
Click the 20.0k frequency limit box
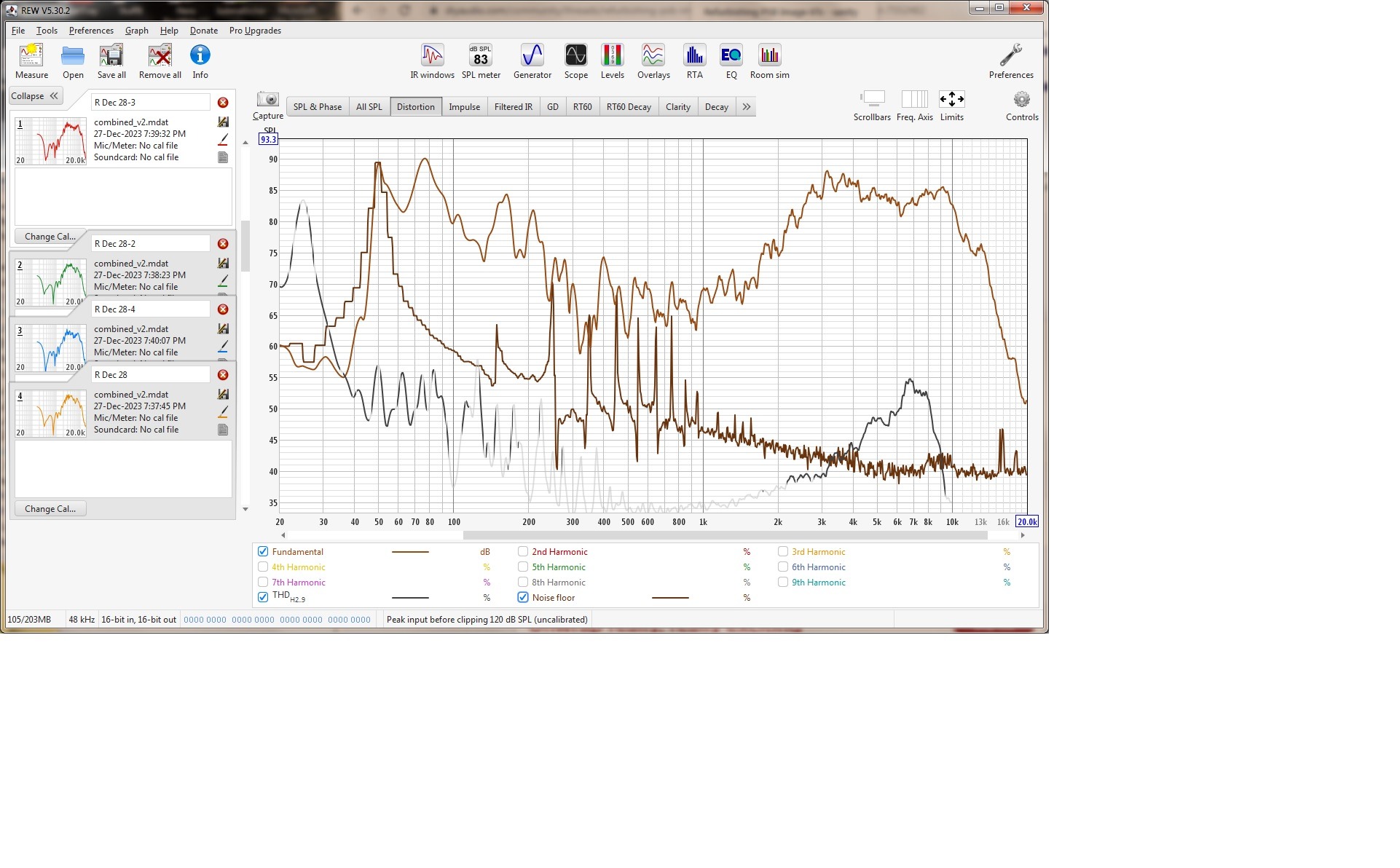point(1027,522)
